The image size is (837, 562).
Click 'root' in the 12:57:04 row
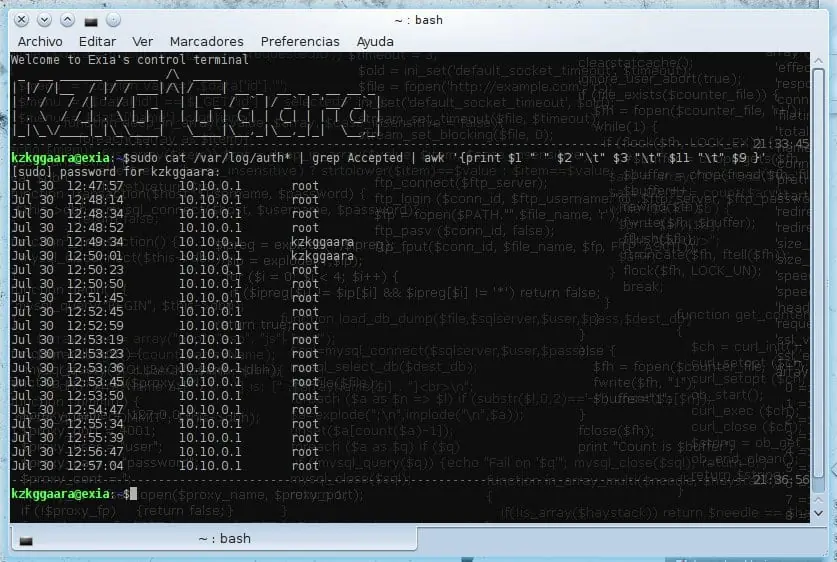tap(305, 466)
